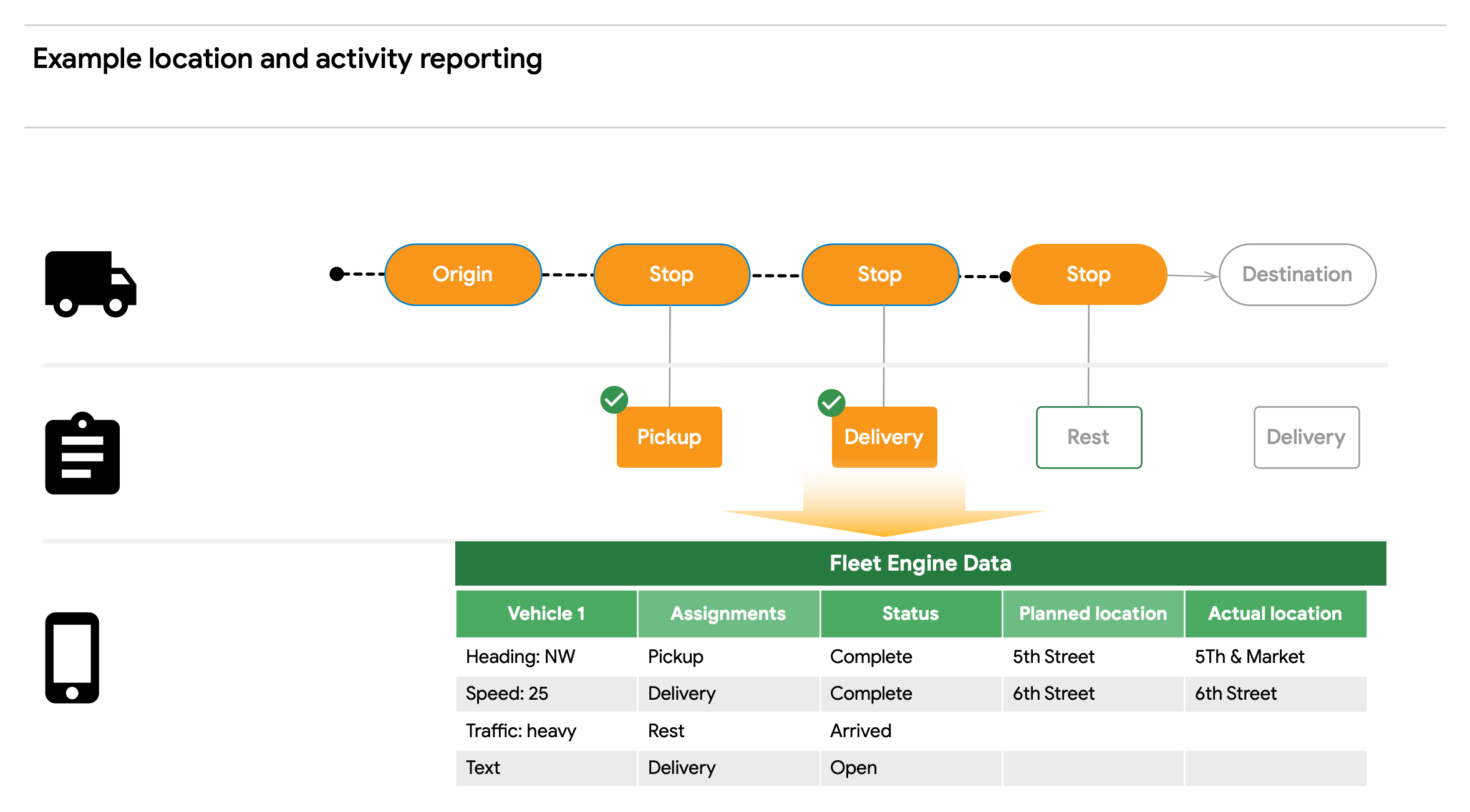
Task: Click the green checkmark on Pickup
Action: tap(614, 400)
